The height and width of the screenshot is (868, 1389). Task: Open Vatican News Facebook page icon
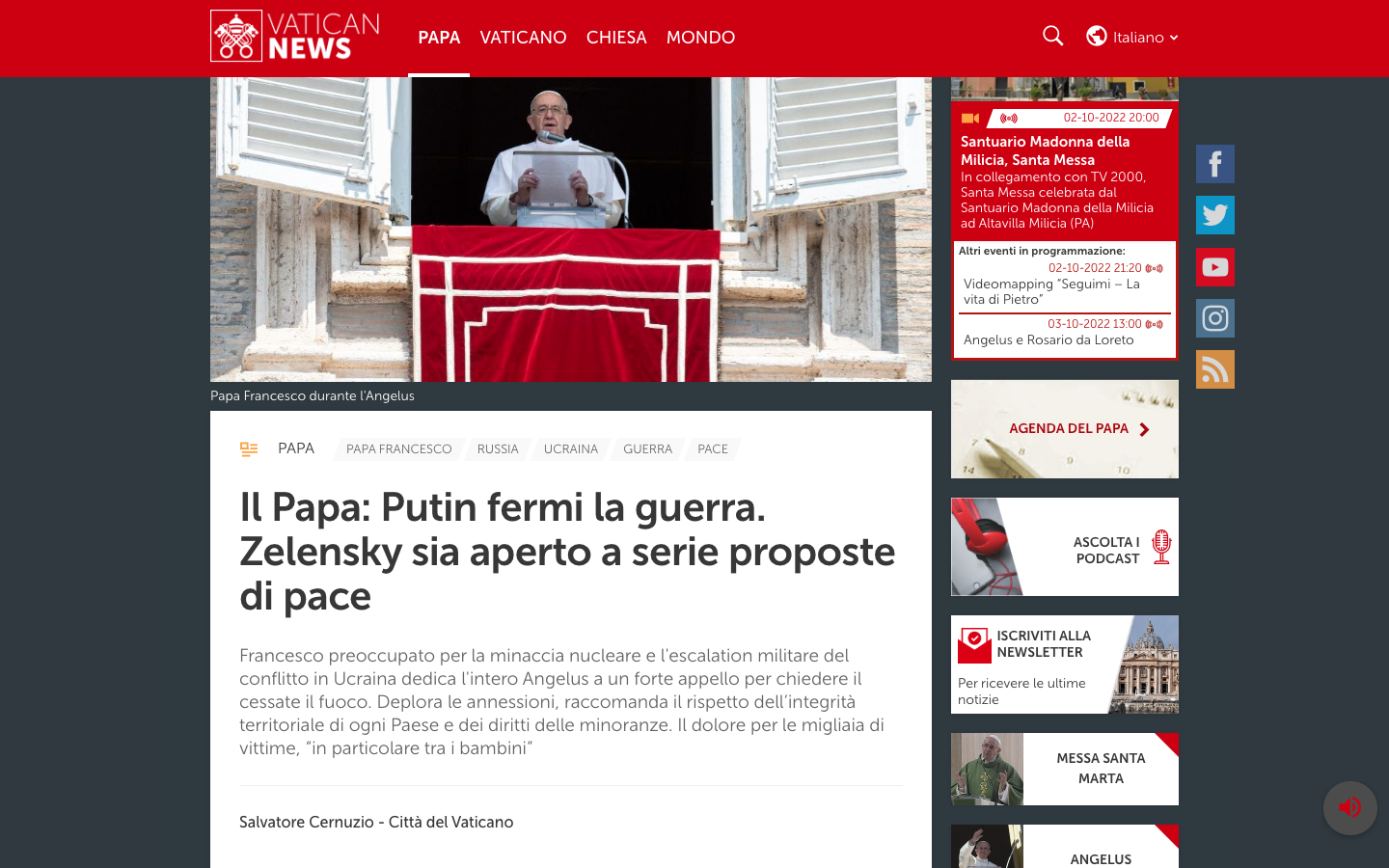[1214, 164]
